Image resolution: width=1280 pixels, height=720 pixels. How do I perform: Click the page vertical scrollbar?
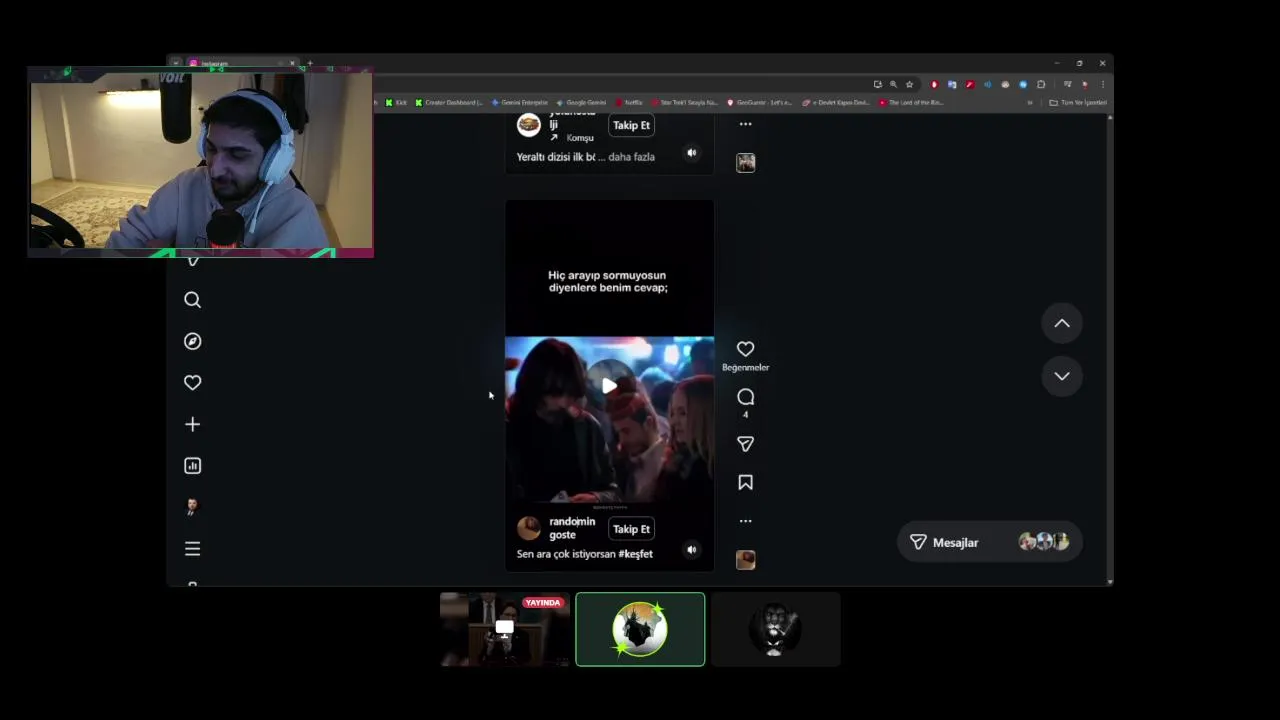(1110, 348)
